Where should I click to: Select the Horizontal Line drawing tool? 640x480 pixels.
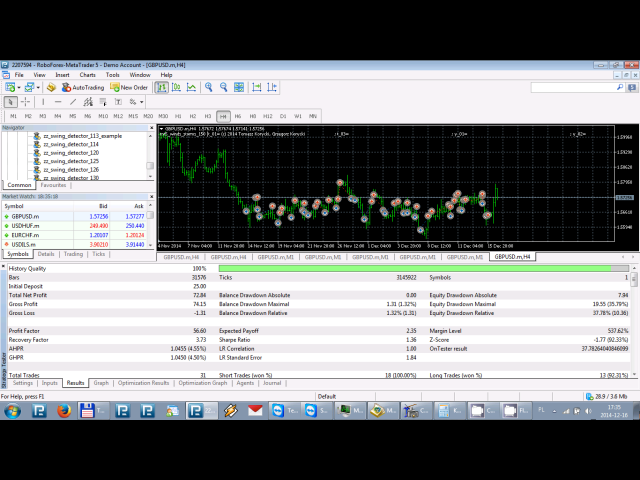58,102
